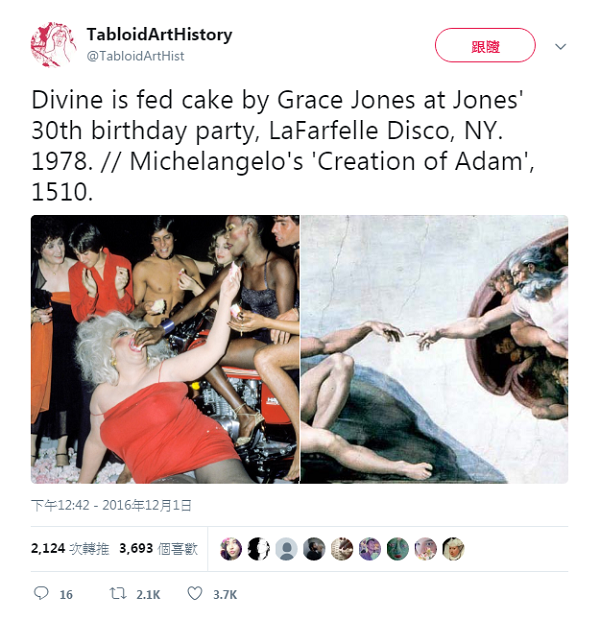Click the 16 replies count
The height and width of the screenshot is (620, 600).
(x=66, y=595)
